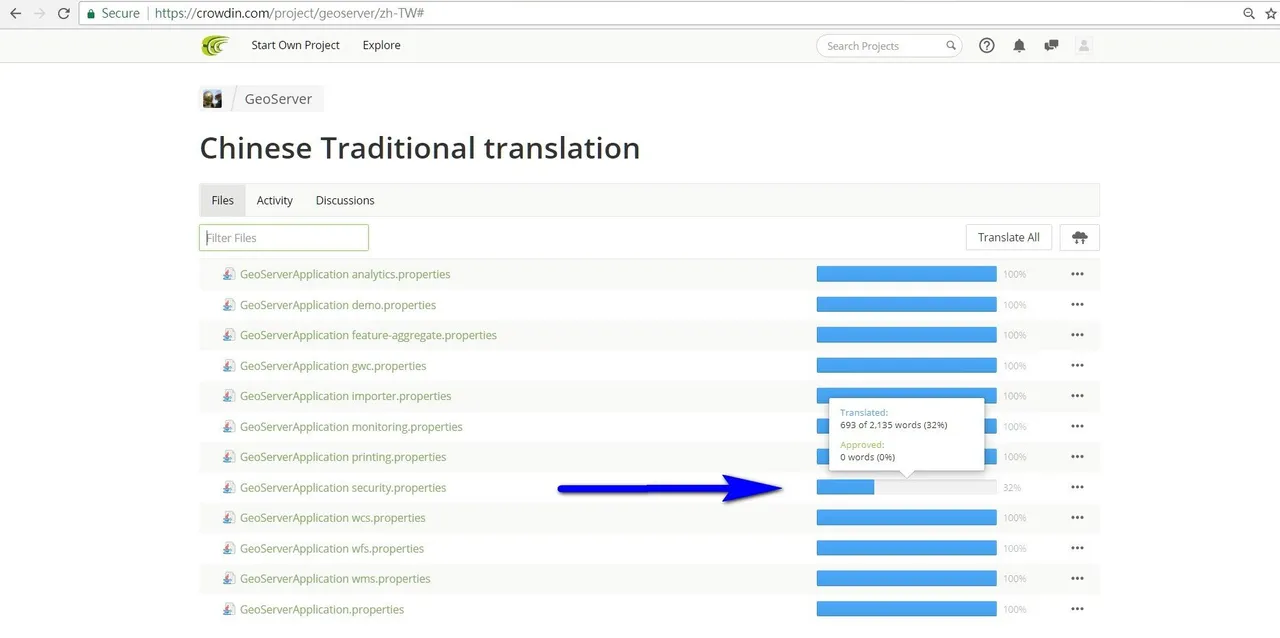Open more options for security.properties
This screenshot has width=1280, height=638.
coord(1077,488)
